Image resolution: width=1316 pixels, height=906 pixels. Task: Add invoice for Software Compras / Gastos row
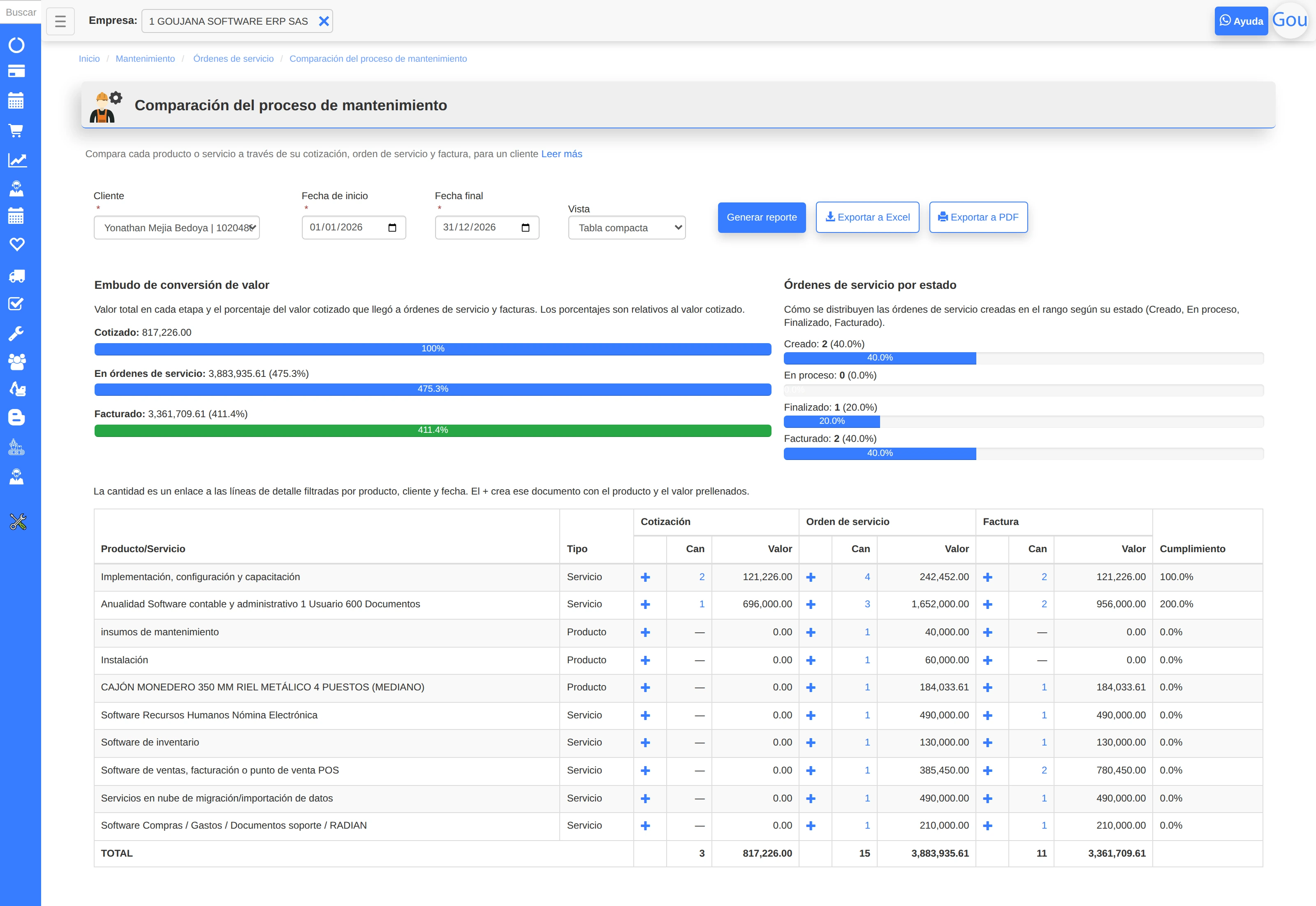(x=987, y=826)
